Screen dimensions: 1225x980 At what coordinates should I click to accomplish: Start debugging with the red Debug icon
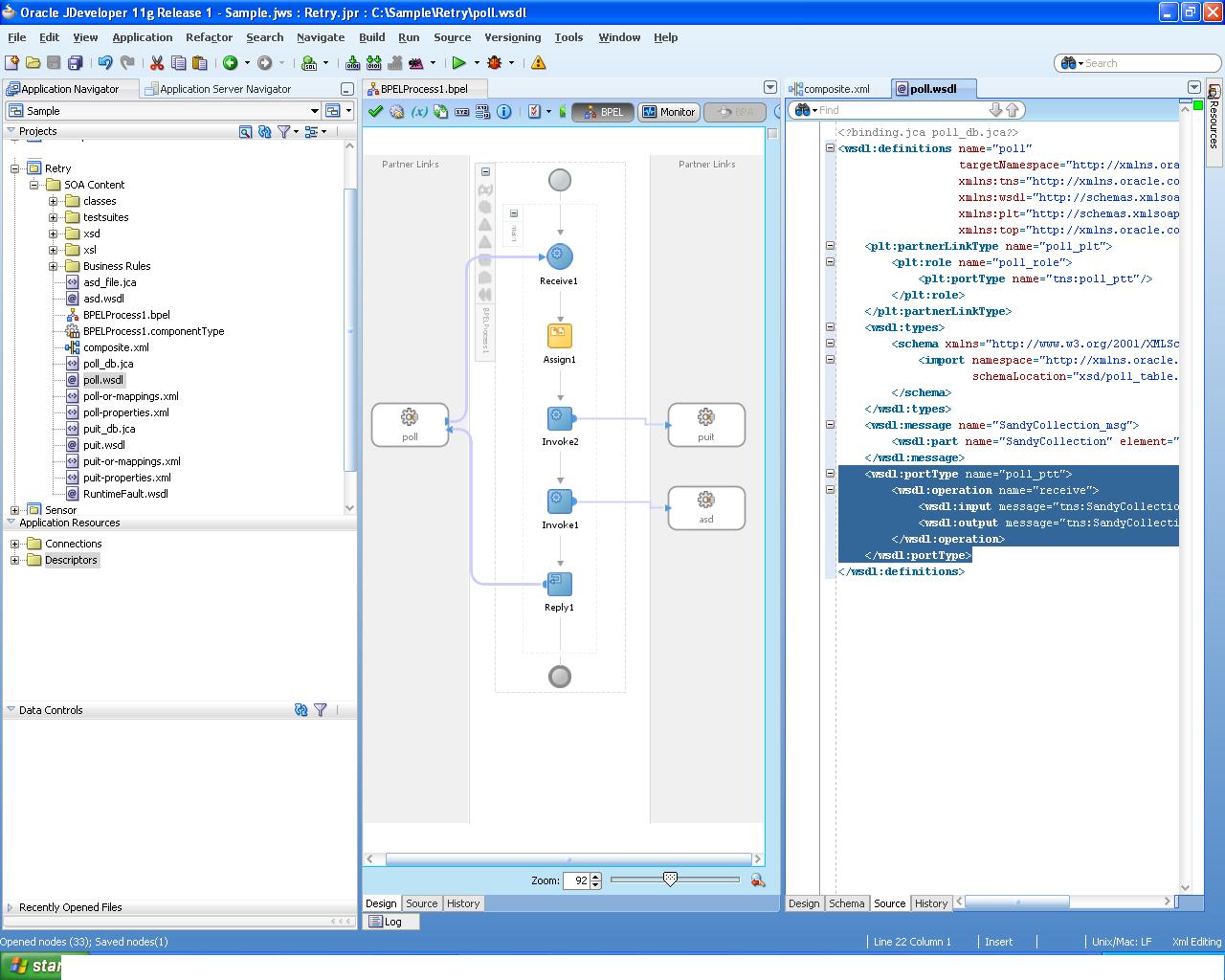[x=496, y=63]
